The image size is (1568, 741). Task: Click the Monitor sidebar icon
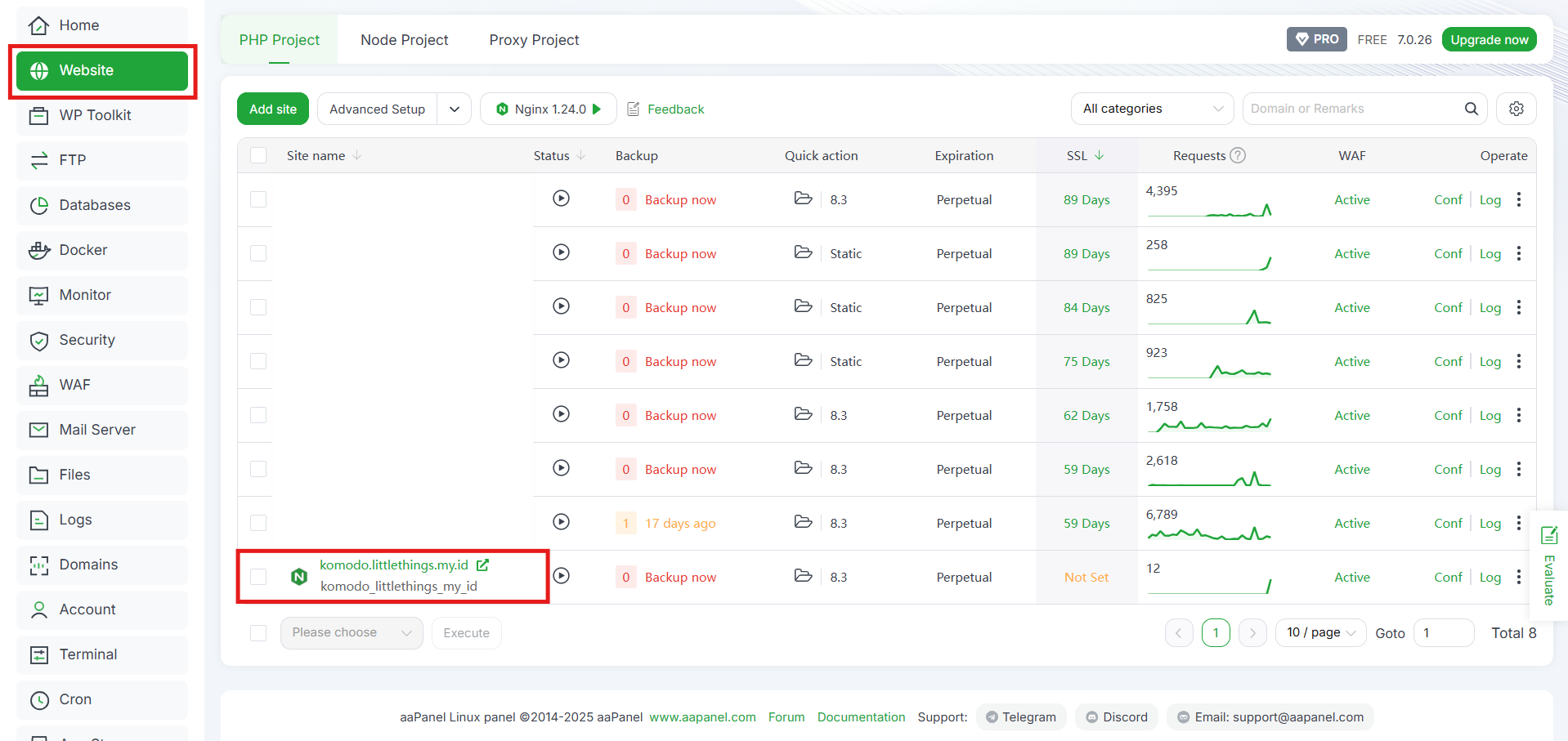(38, 295)
